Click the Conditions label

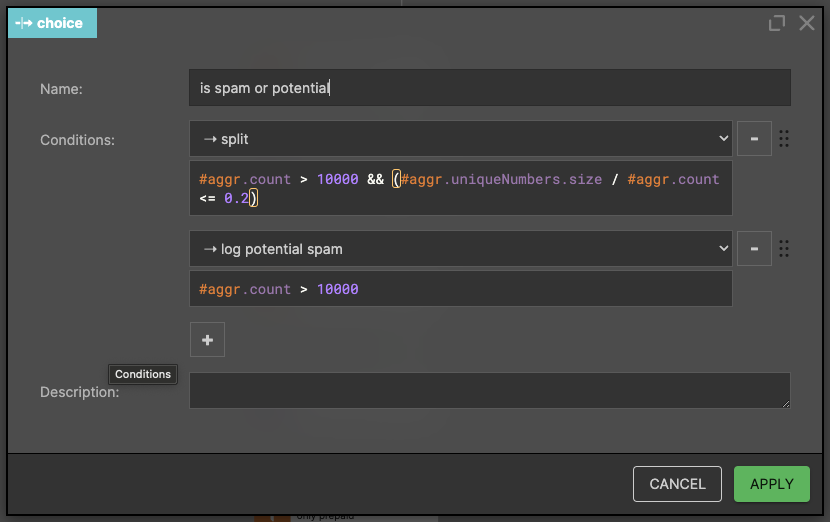point(77,140)
